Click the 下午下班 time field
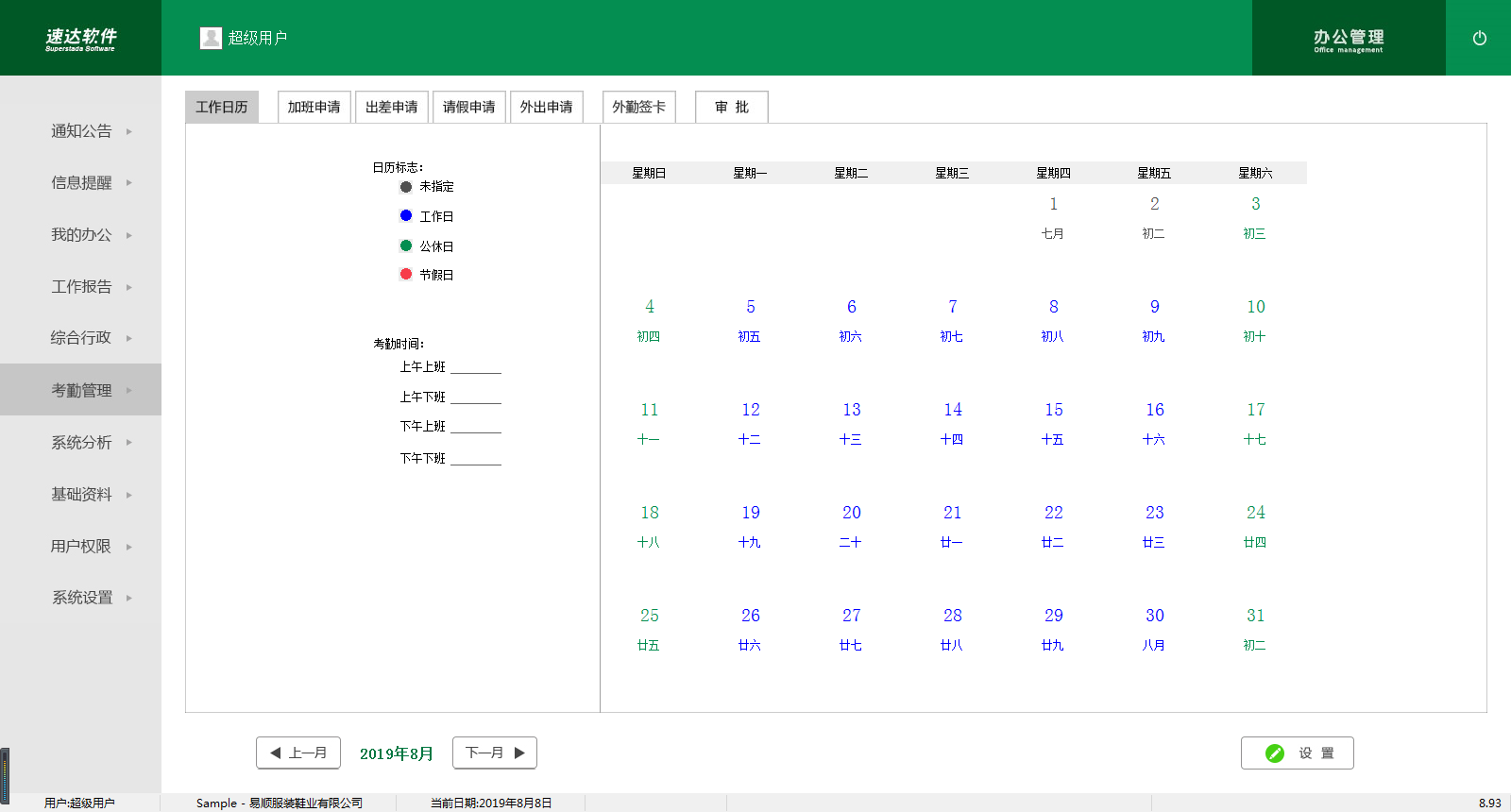Image resolution: width=1511 pixels, height=812 pixels. point(476,458)
